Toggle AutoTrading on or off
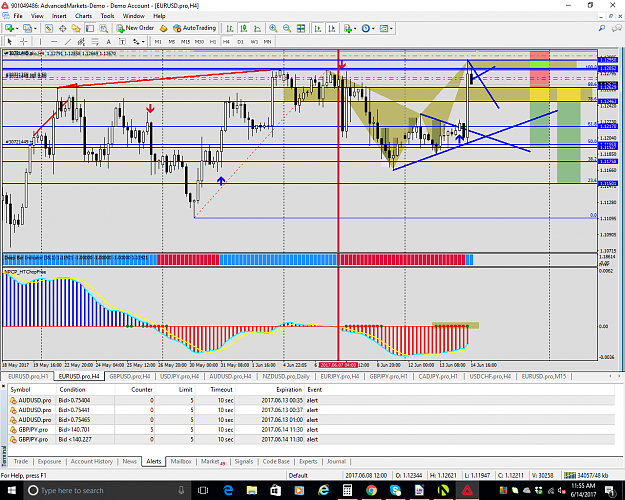The image size is (625, 500). coord(195,28)
